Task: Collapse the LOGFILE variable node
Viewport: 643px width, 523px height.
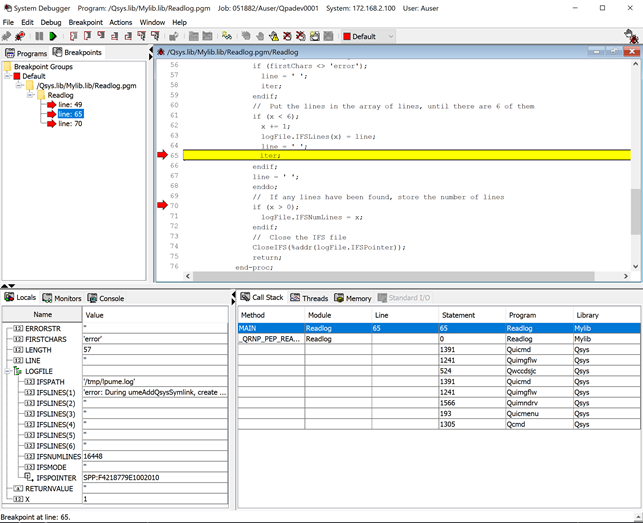Action: (7, 370)
